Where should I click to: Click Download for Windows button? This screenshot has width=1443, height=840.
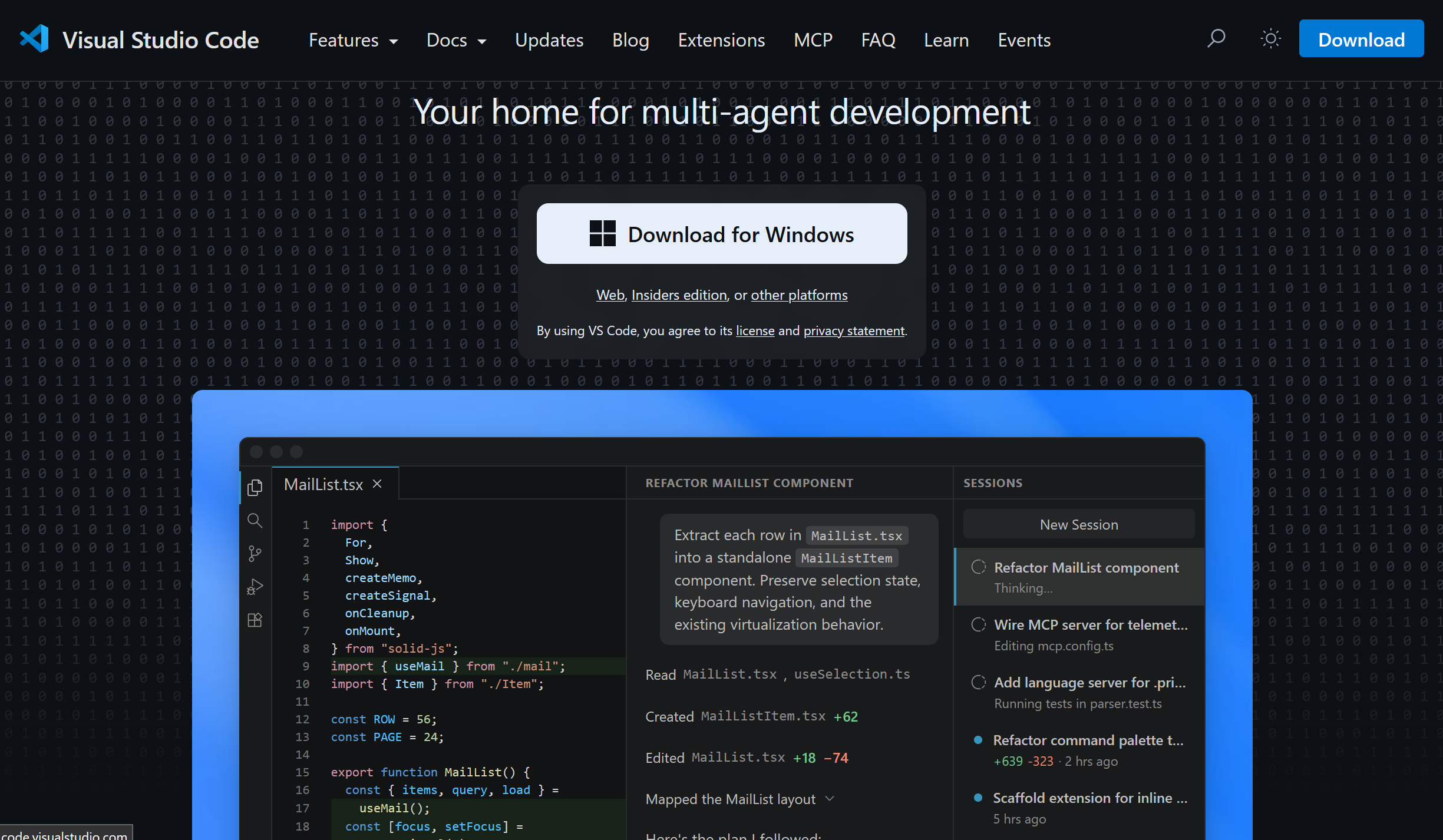point(722,234)
